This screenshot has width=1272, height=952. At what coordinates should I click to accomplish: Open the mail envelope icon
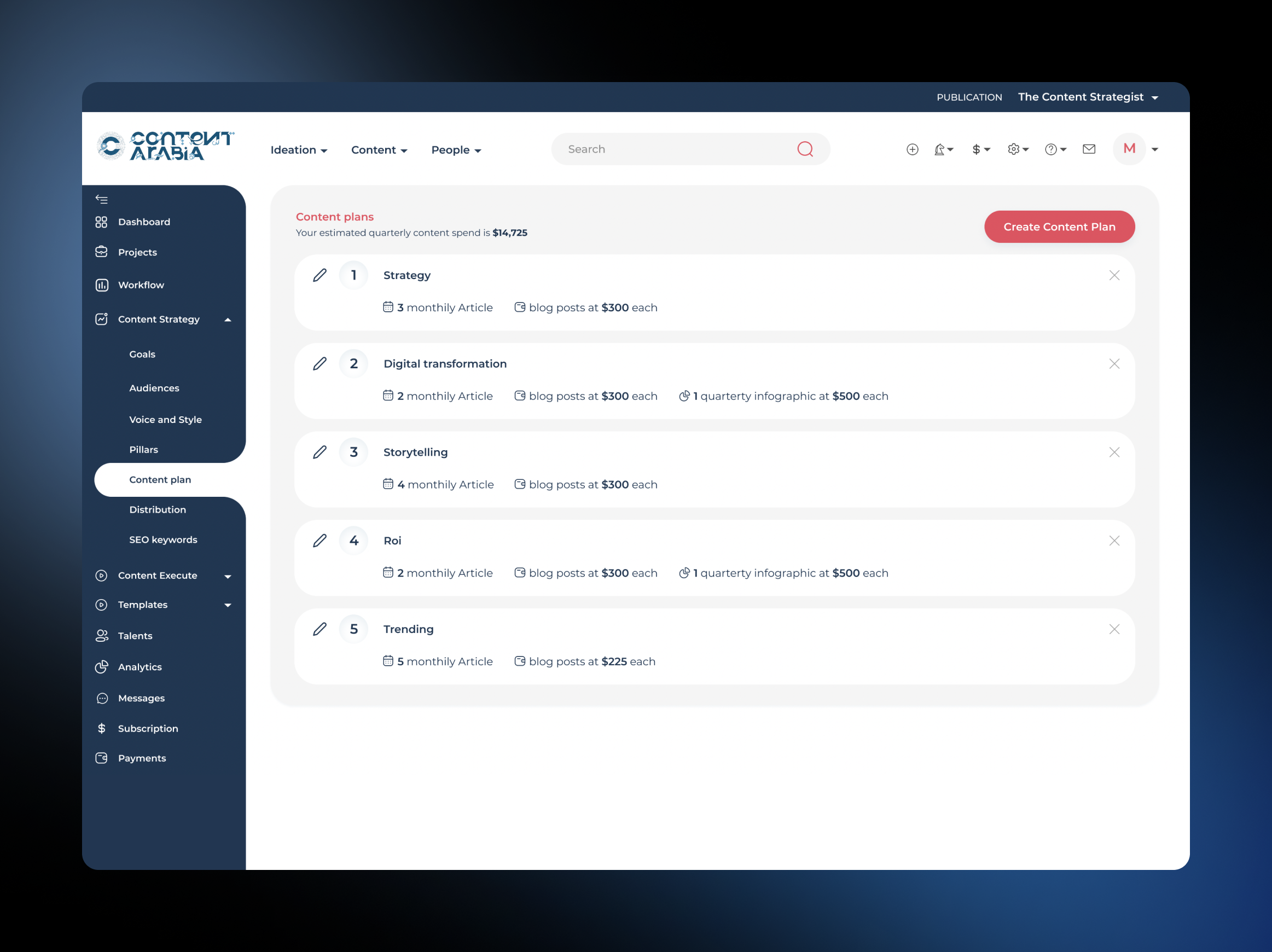[x=1089, y=149]
